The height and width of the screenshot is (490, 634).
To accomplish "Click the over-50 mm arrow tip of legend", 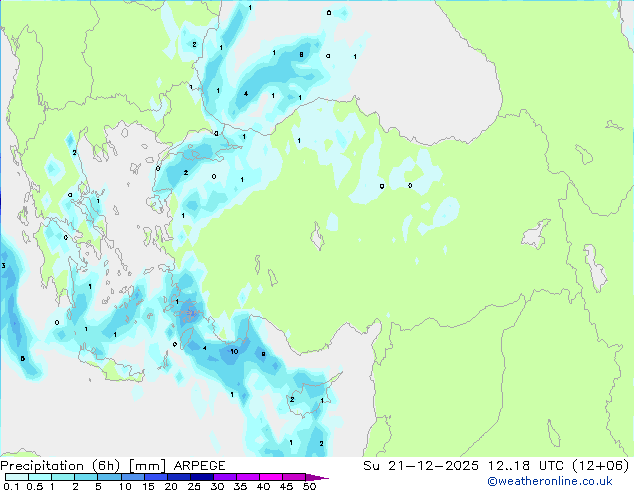I will pyautogui.click(x=317, y=477).
